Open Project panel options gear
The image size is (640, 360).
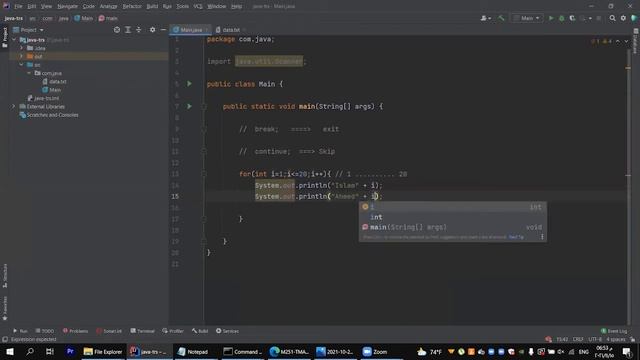coord(152,30)
